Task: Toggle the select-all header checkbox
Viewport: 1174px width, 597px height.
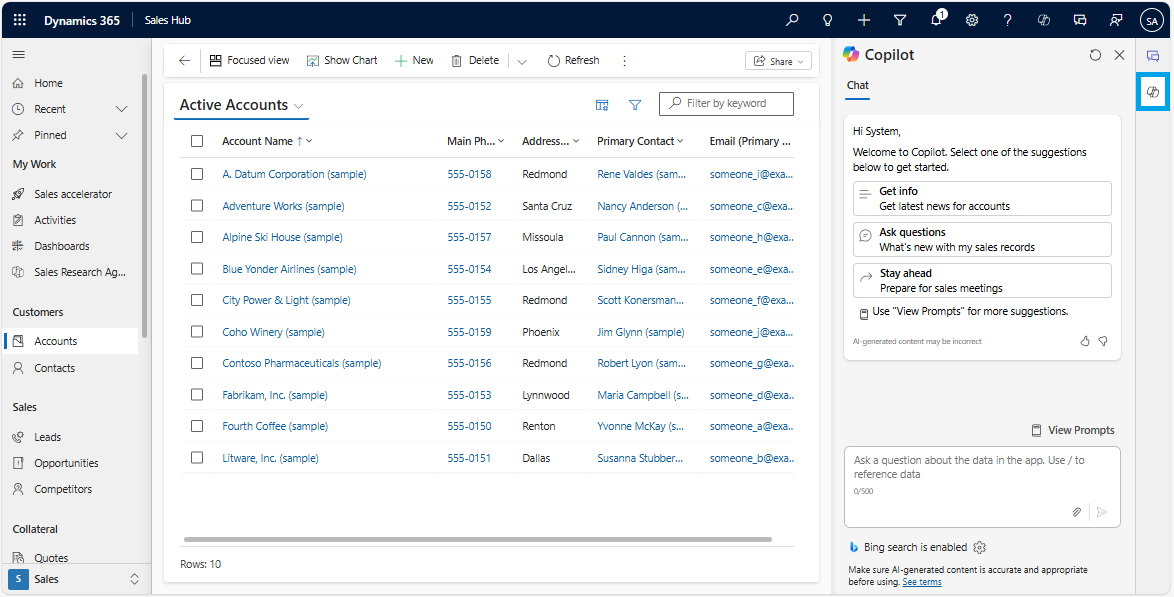Action: (197, 141)
